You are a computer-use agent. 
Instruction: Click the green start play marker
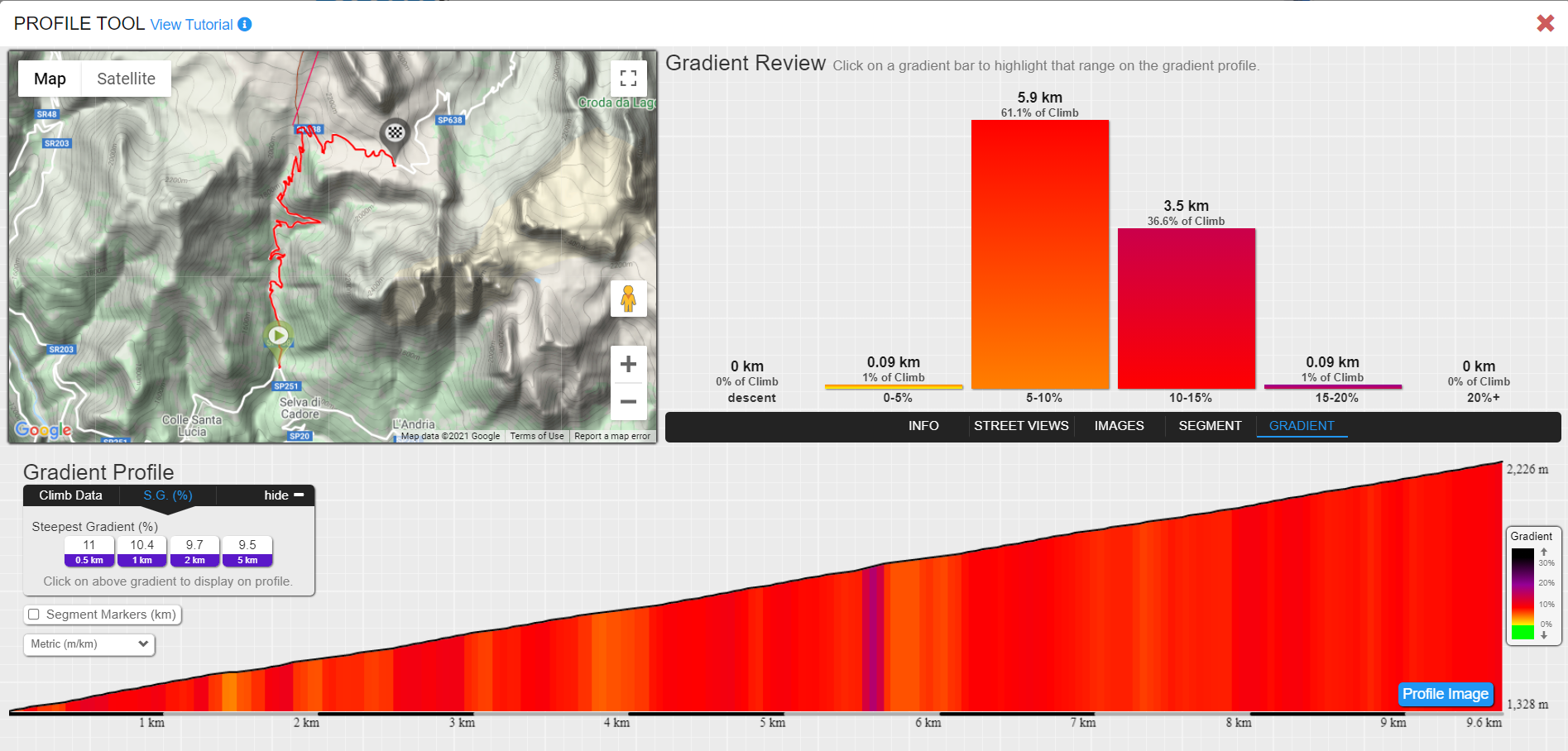[279, 337]
